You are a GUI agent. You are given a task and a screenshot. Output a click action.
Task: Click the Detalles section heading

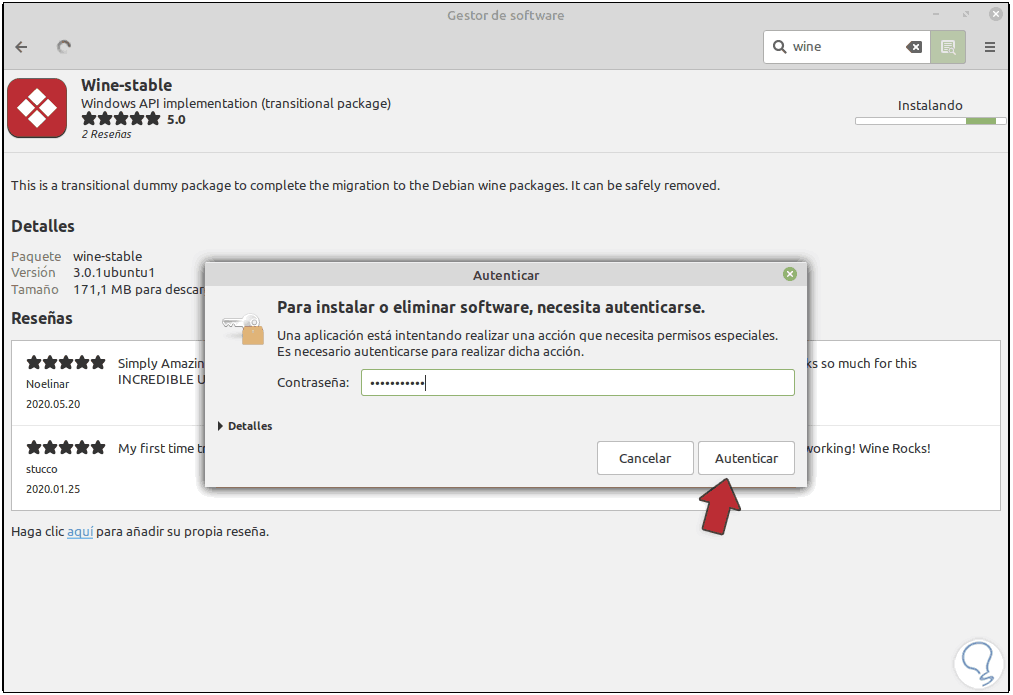pyautogui.click(x=43, y=226)
